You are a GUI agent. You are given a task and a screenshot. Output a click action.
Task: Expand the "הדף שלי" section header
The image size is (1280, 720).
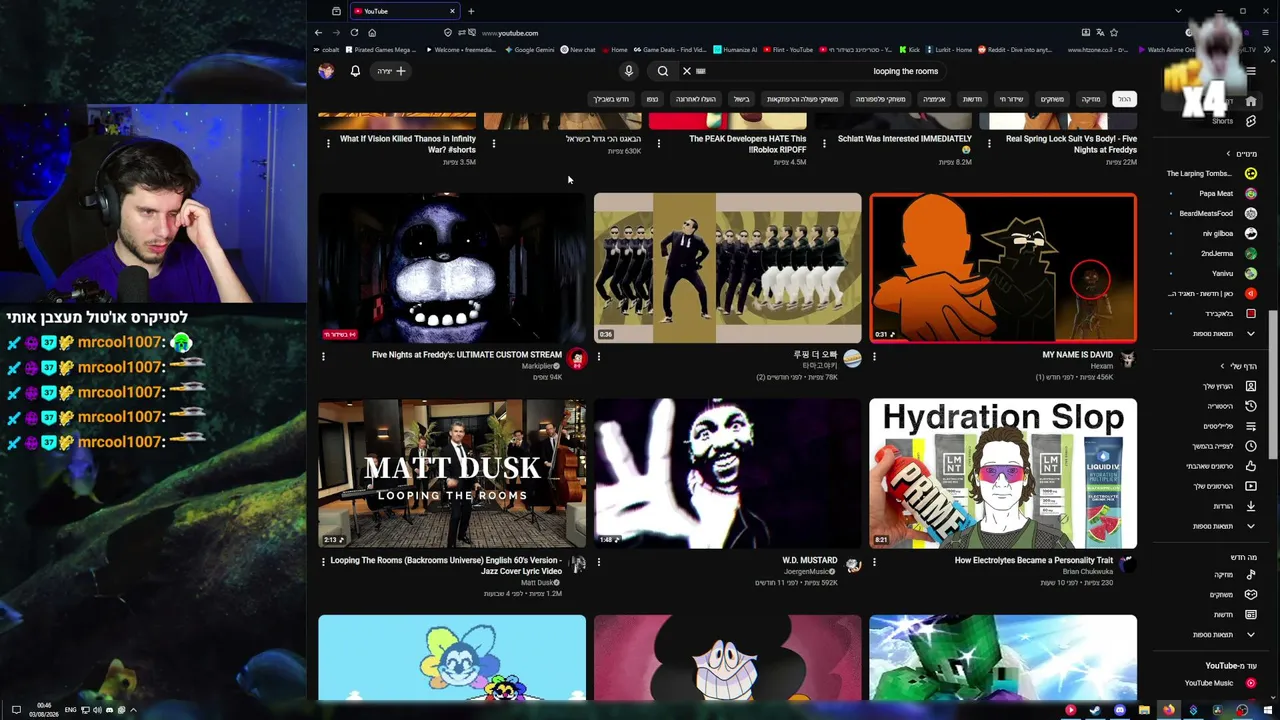pyautogui.click(x=1239, y=366)
